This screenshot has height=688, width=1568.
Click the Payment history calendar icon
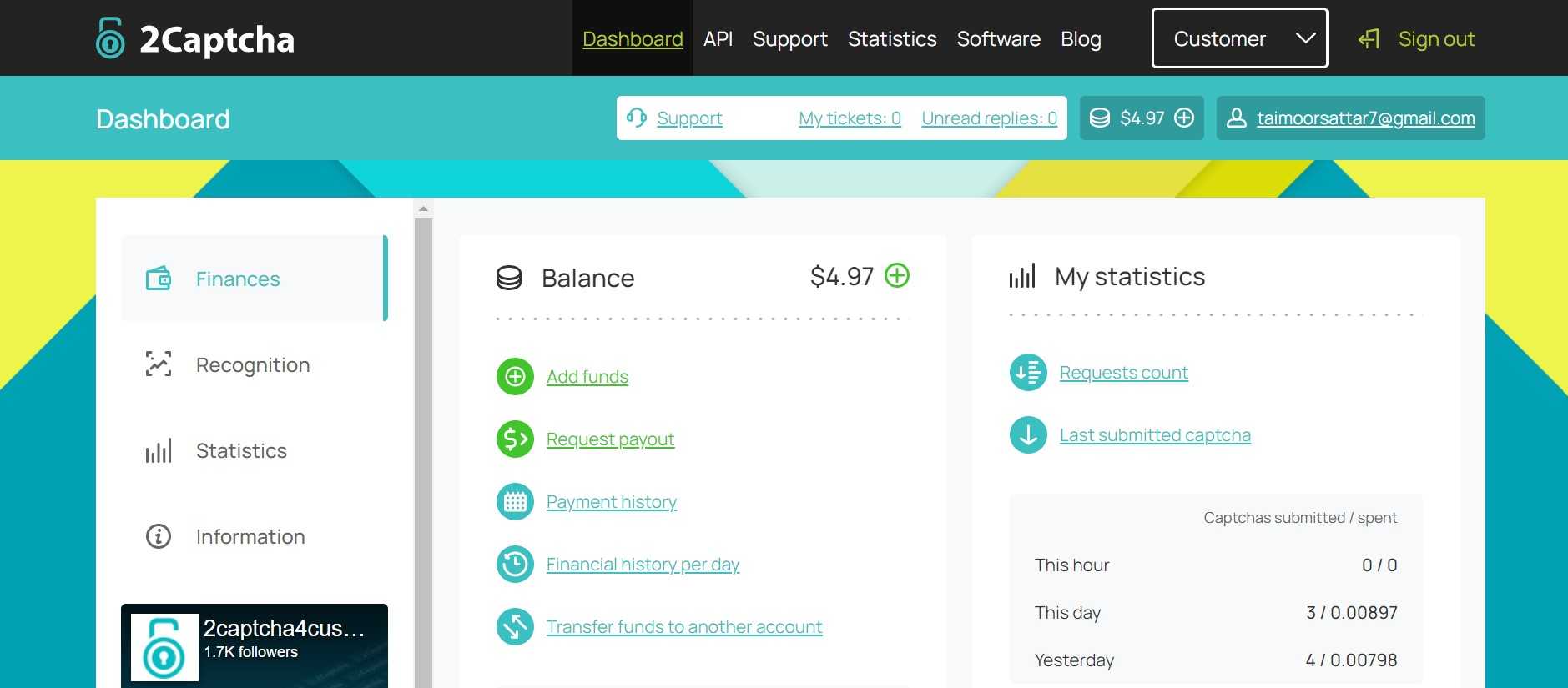[x=515, y=501]
